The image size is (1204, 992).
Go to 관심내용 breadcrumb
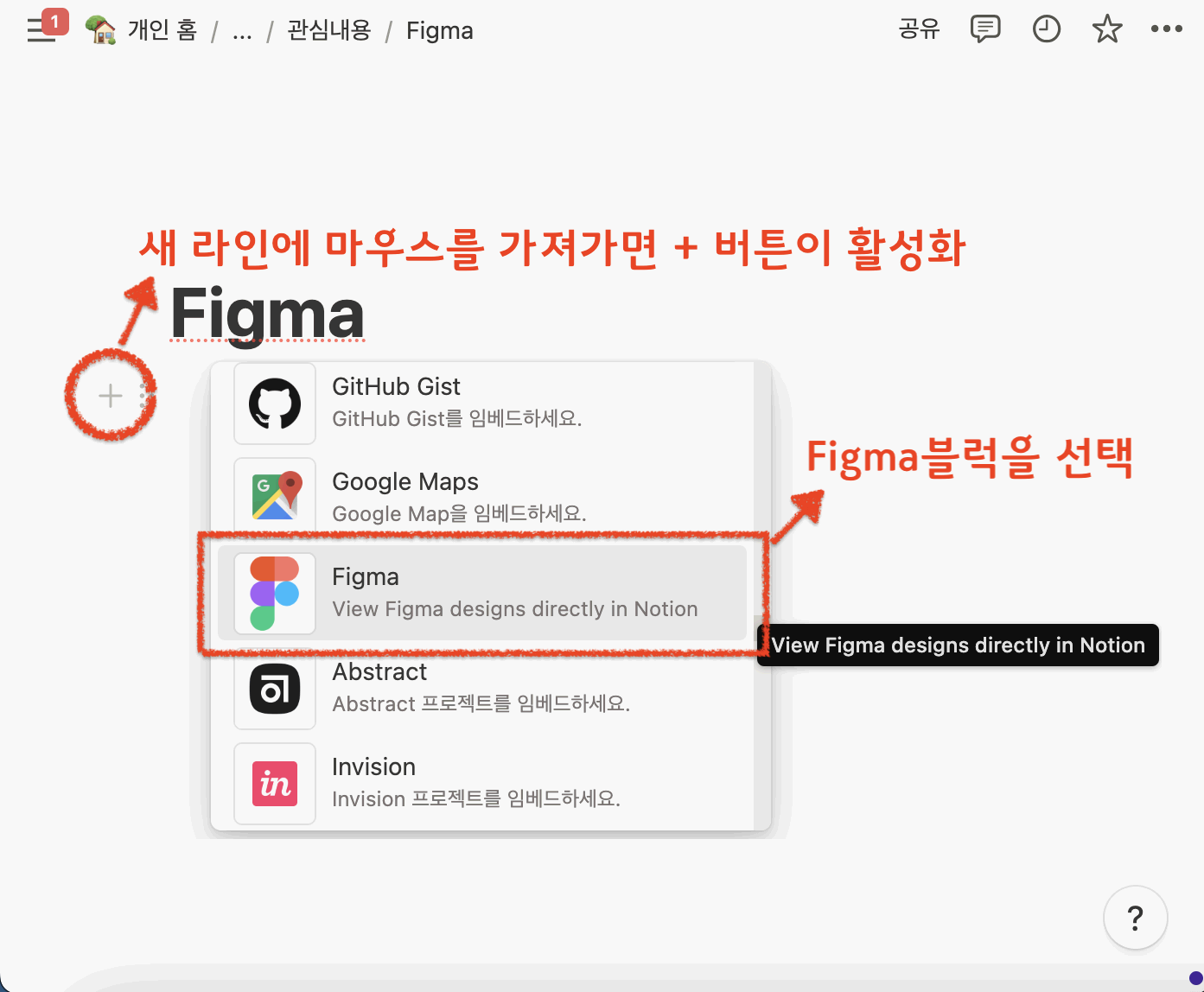[x=329, y=30]
